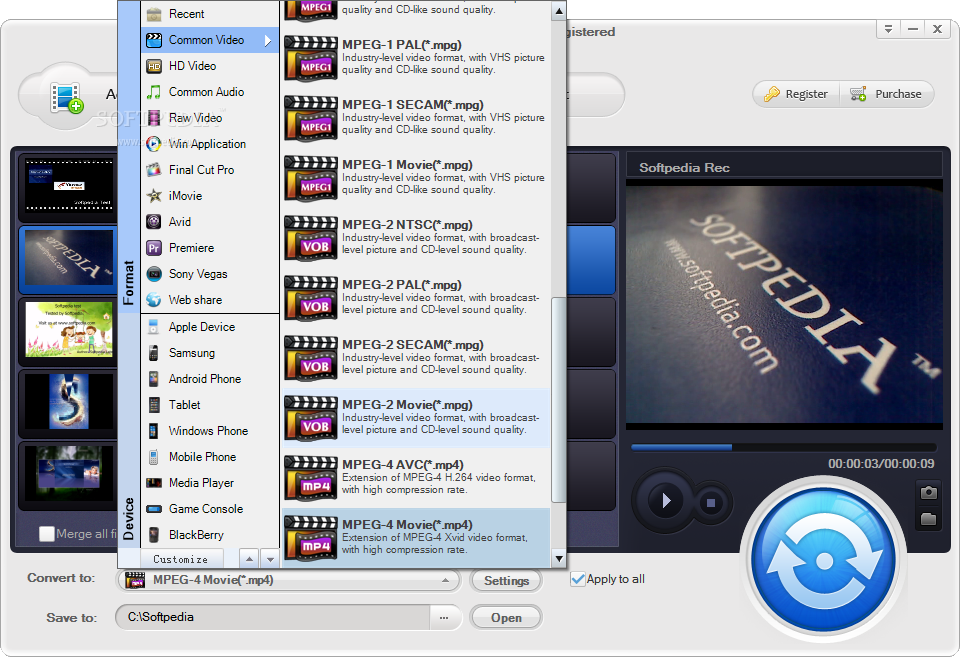Select the Avid category
Image resolution: width=960 pixels, height=657 pixels.
(x=210, y=222)
